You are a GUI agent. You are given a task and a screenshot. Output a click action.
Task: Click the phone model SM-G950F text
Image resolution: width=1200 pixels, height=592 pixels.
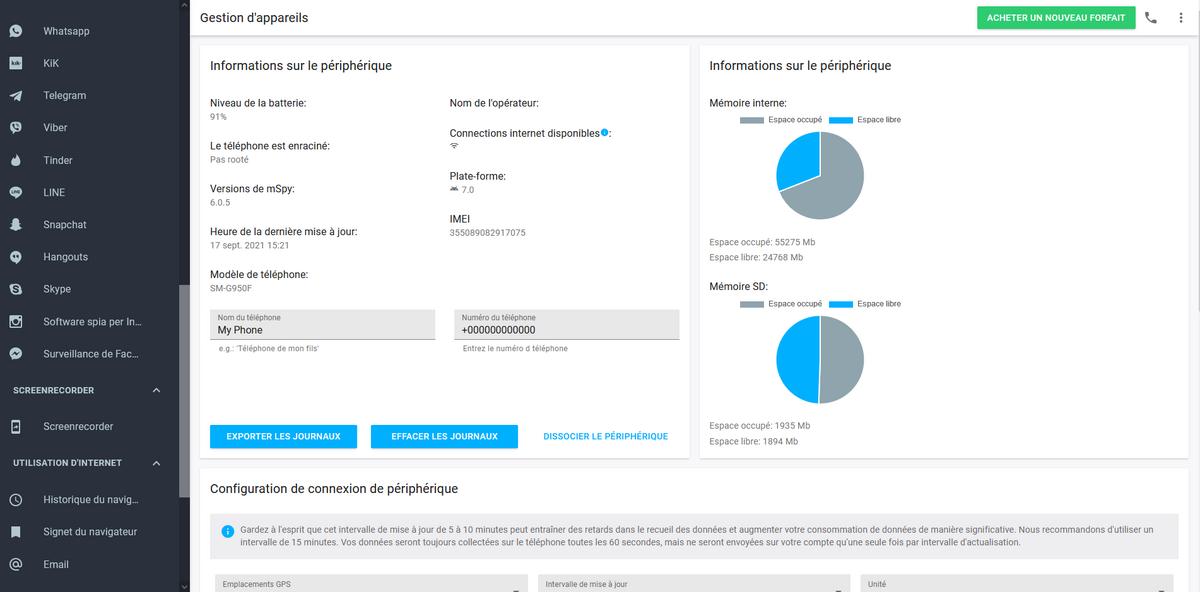(231, 288)
